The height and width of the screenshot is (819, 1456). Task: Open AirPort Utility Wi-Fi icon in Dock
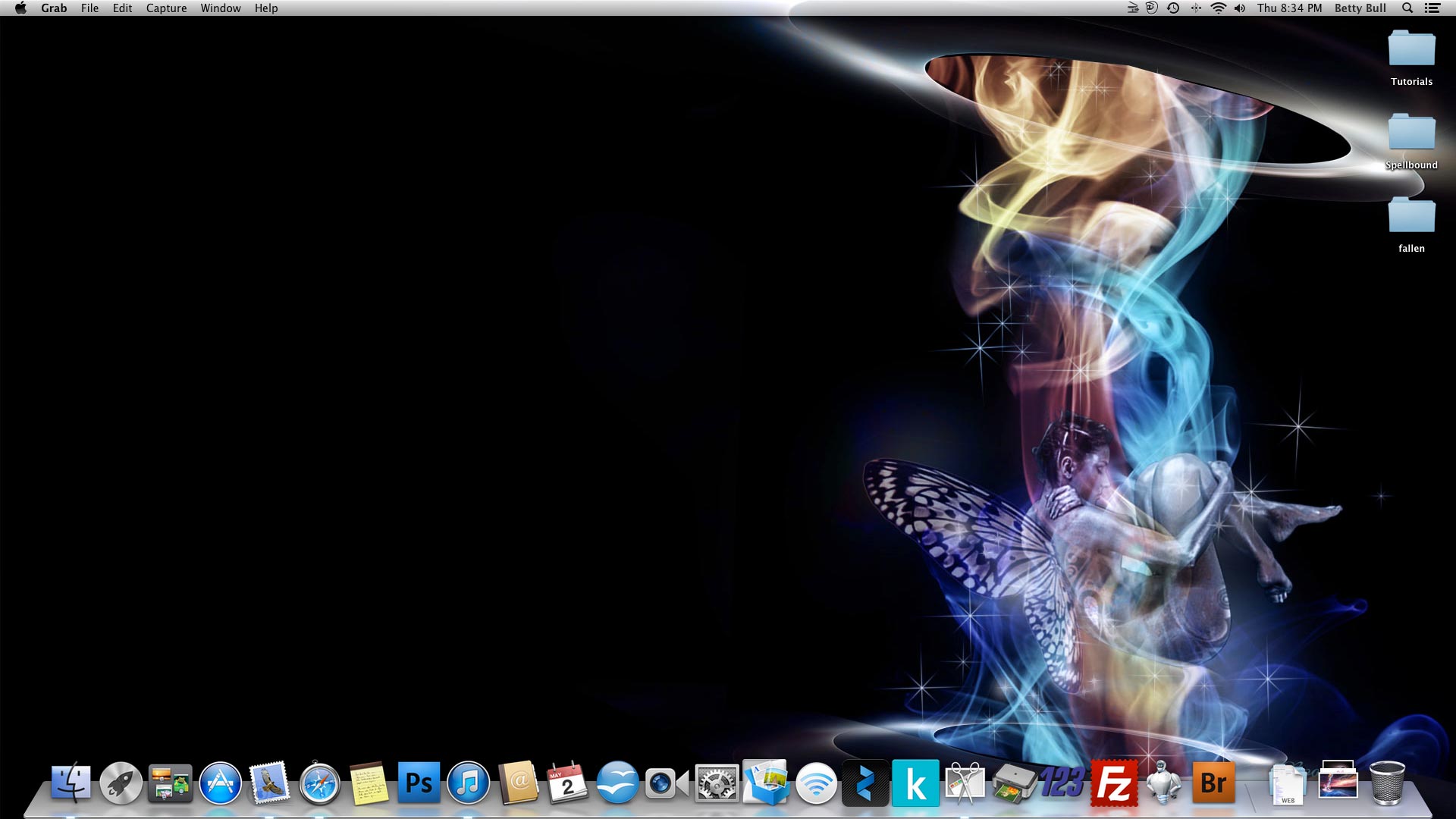coord(816,783)
